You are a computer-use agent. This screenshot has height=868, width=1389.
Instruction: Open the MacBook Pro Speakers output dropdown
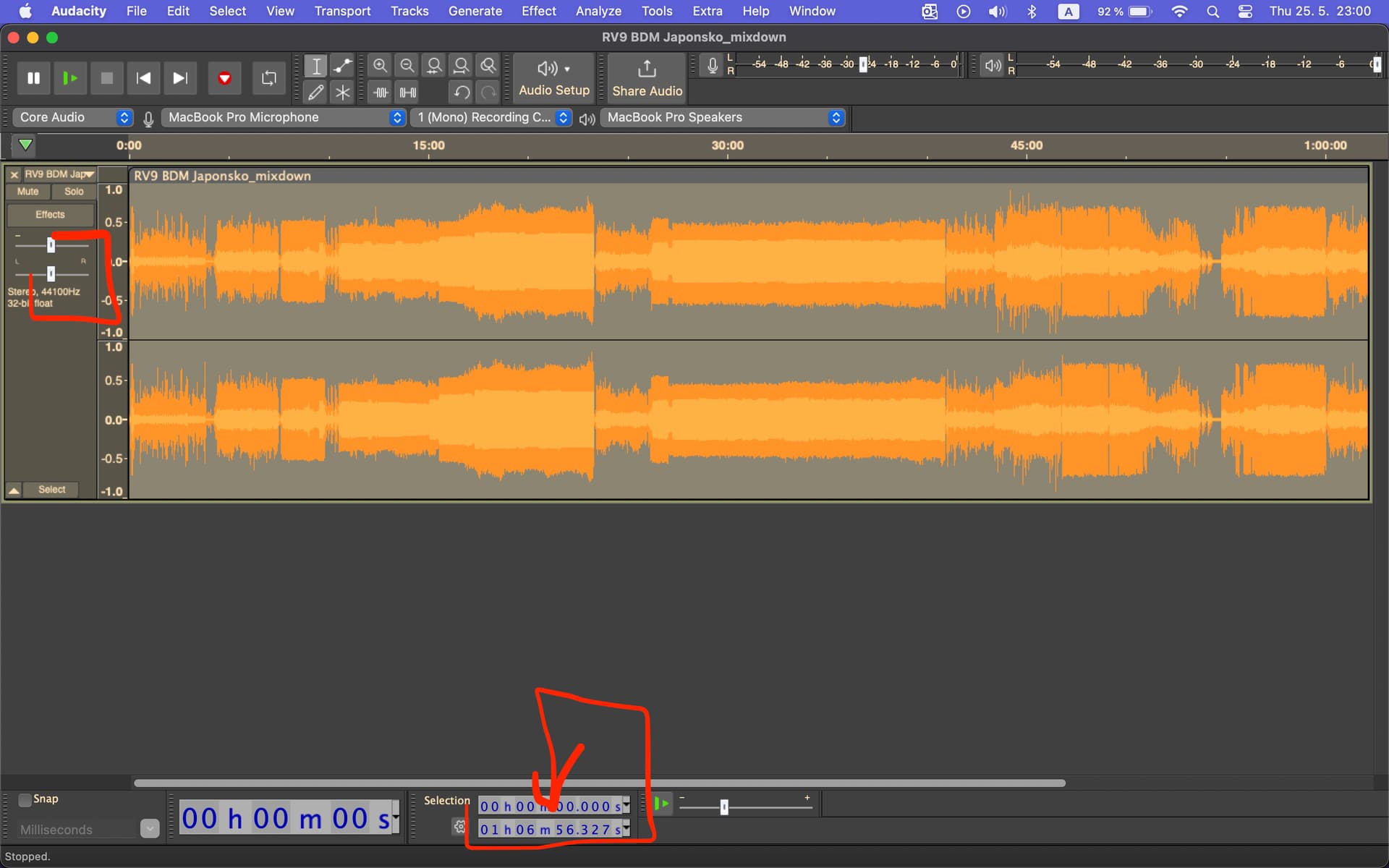(722, 117)
